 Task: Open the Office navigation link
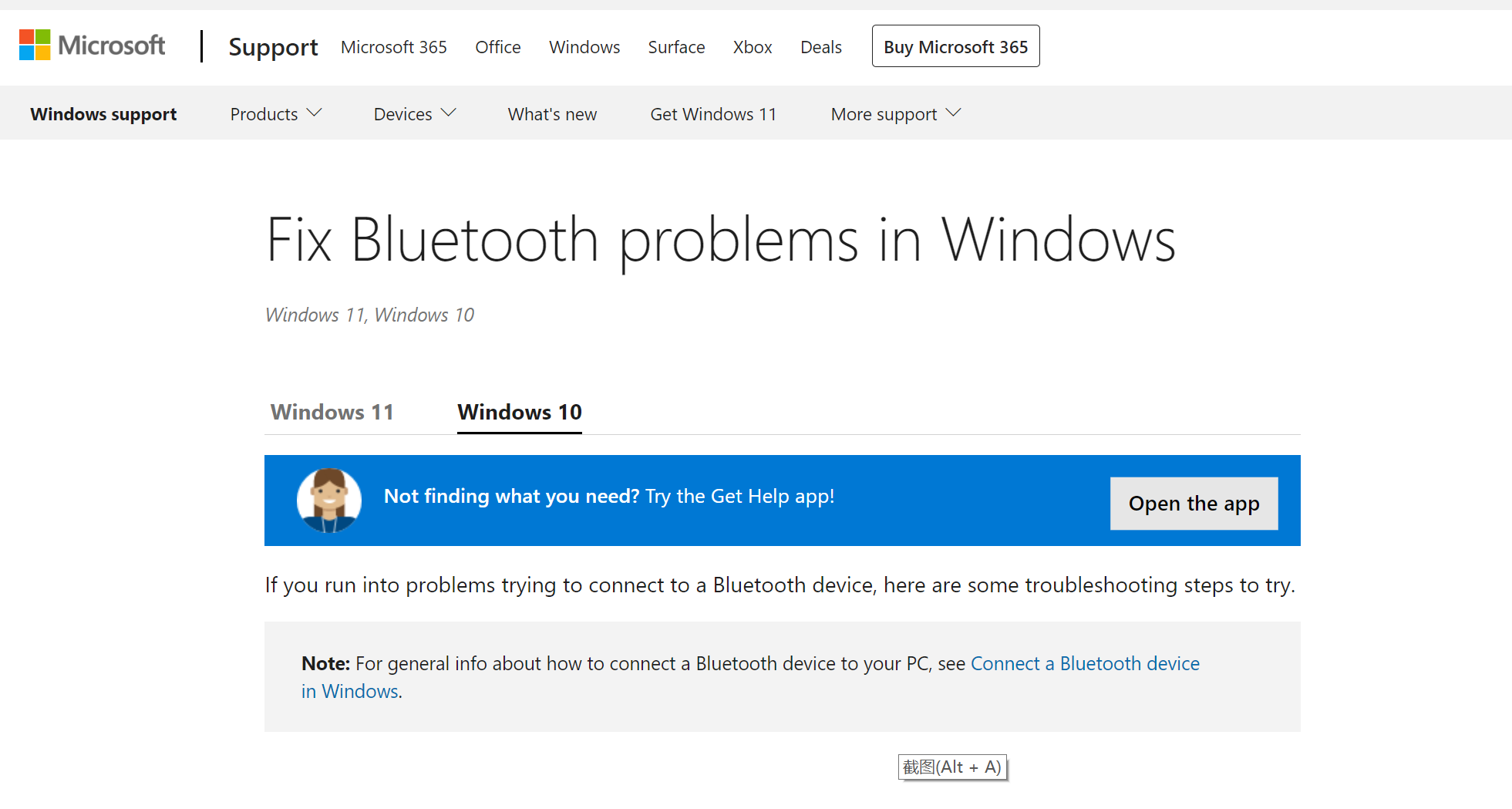pos(498,47)
